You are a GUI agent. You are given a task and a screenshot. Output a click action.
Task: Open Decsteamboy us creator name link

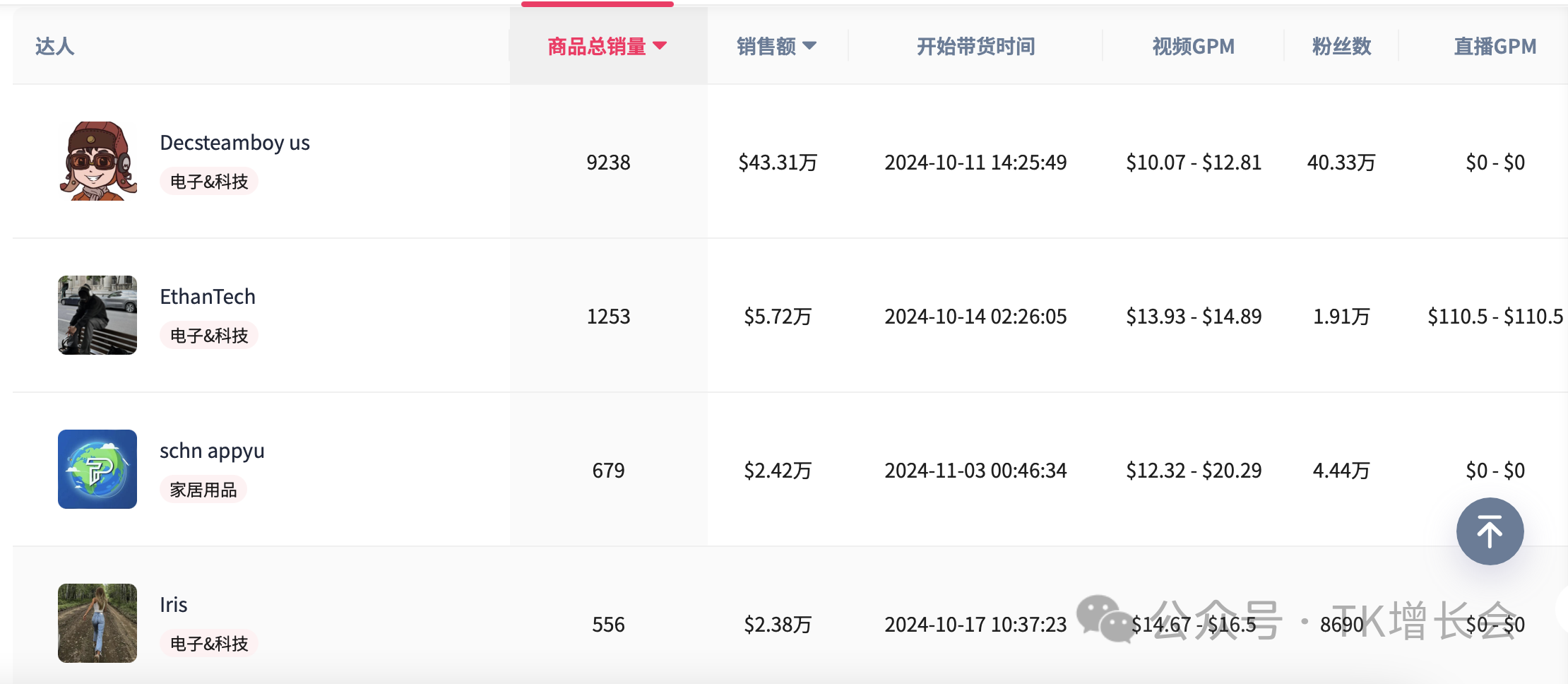click(234, 143)
